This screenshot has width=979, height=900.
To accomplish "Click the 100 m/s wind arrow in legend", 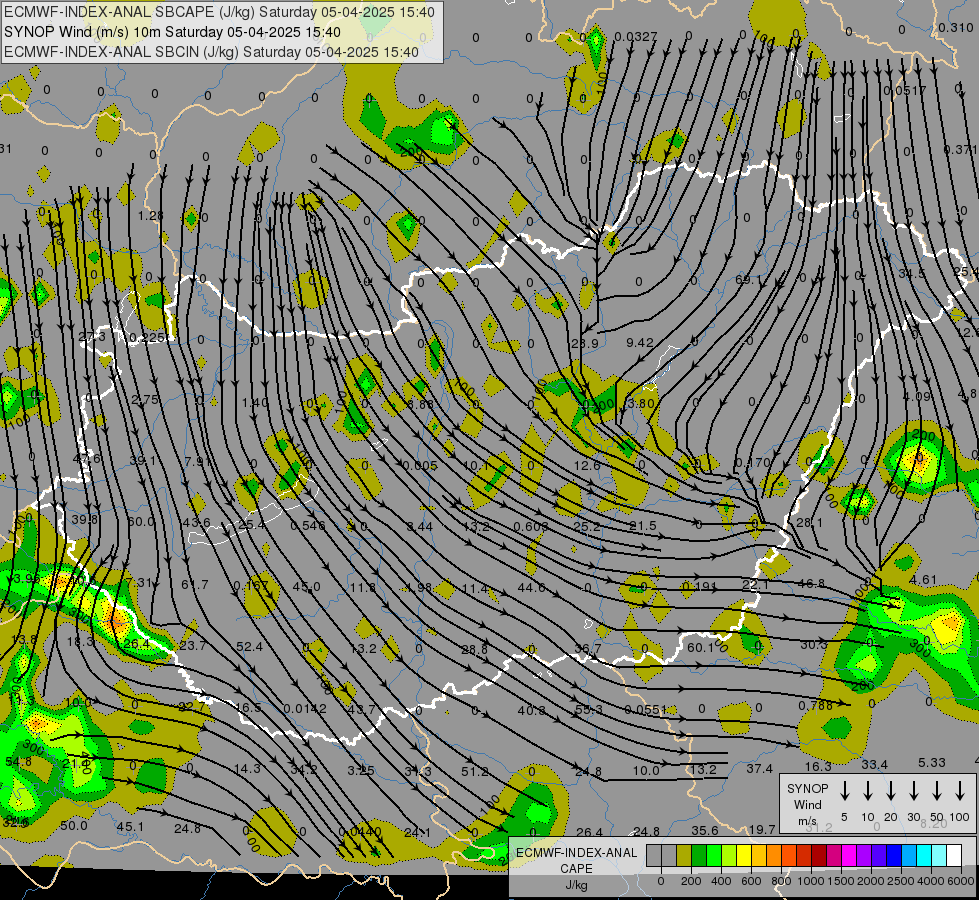I will pyautogui.click(x=960, y=791).
